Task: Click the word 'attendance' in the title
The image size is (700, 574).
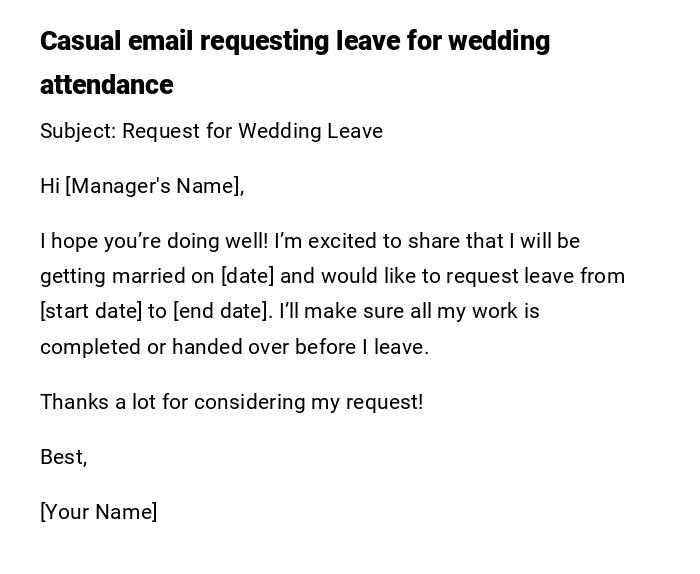Action: coord(107,86)
